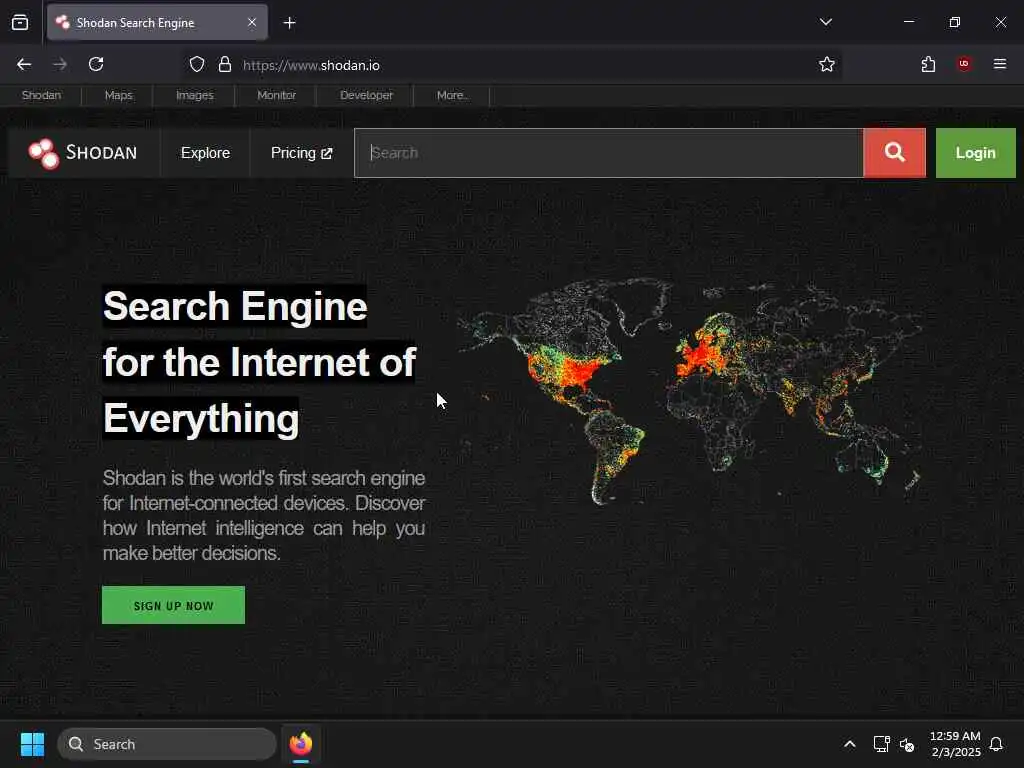Select Monitor in the top navigation strip
Viewport: 1024px width, 768px height.
coord(276,95)
